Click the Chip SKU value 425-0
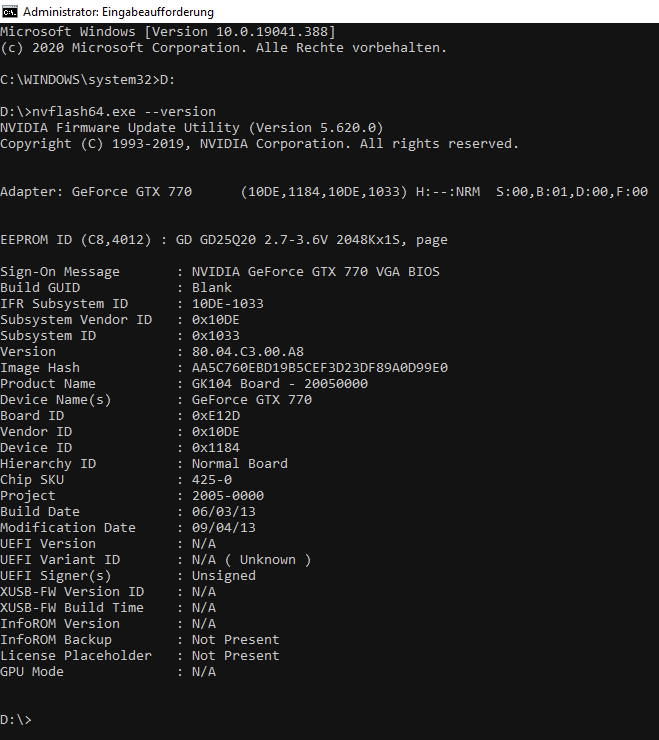 pos(211,479)
